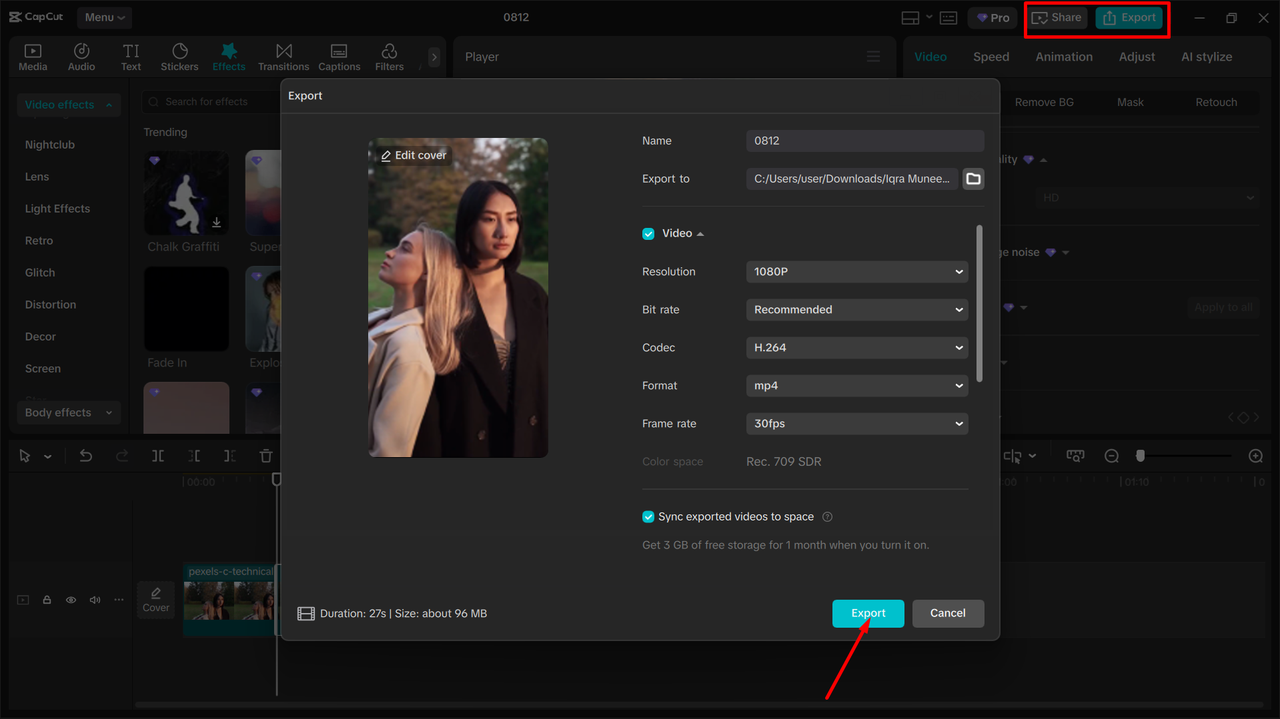Image resolution: width=1280 pixels, height=719 pixels.
Task: Open the Transitions panel
Action: (x=283, y=56)
